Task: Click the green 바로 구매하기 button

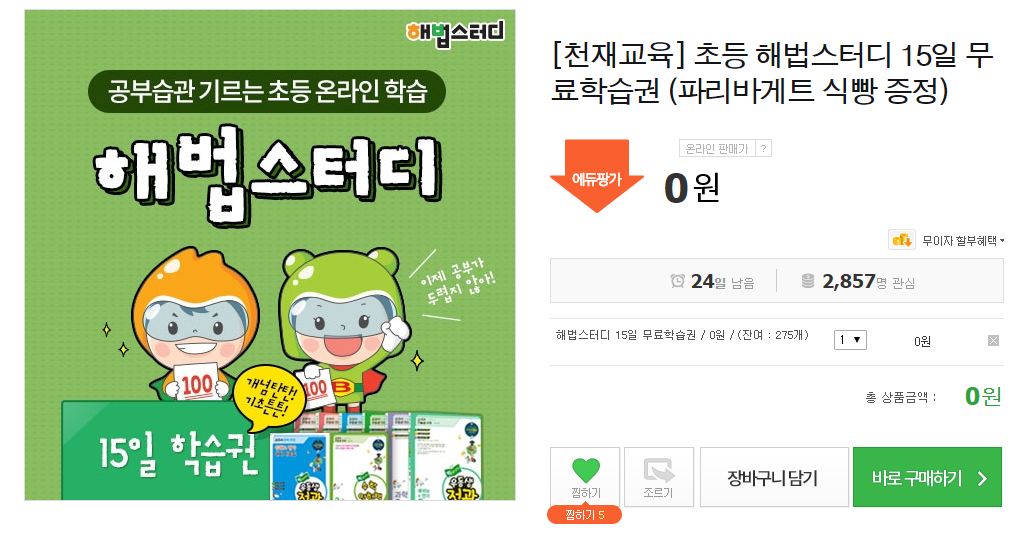Action: click(927, 477)
